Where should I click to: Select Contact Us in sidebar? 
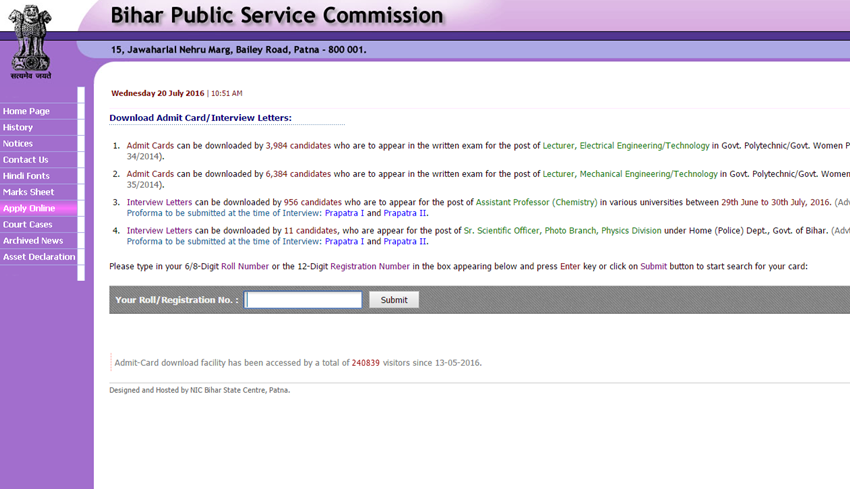click(x=26, y=160)
